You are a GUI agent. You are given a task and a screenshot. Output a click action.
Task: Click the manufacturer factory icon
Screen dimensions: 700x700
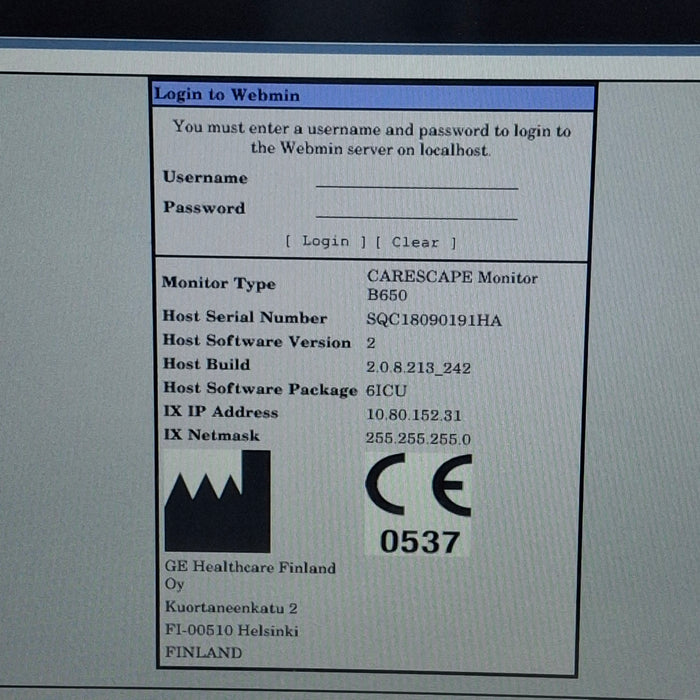[x=217, y=501]
